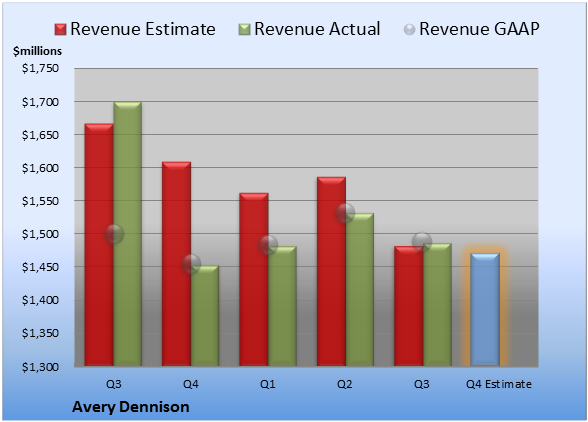Image resolution: width=588 pixels, height=422 pixels.
Task: Click the 'Avery Dennison' chart title
Action: click(x=130, y=407)
